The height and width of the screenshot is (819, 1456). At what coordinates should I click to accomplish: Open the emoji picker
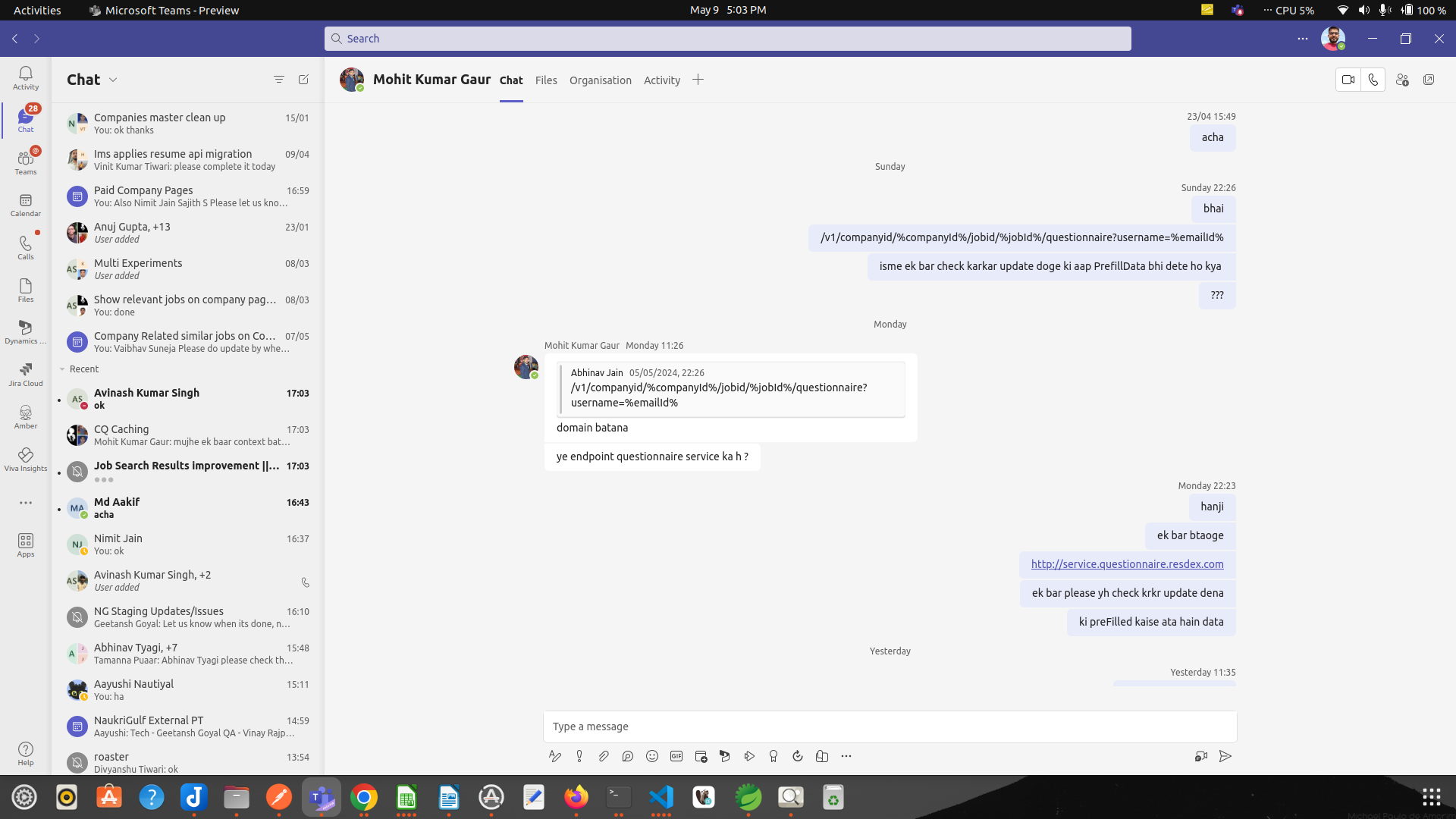click(x=652, y=756)
